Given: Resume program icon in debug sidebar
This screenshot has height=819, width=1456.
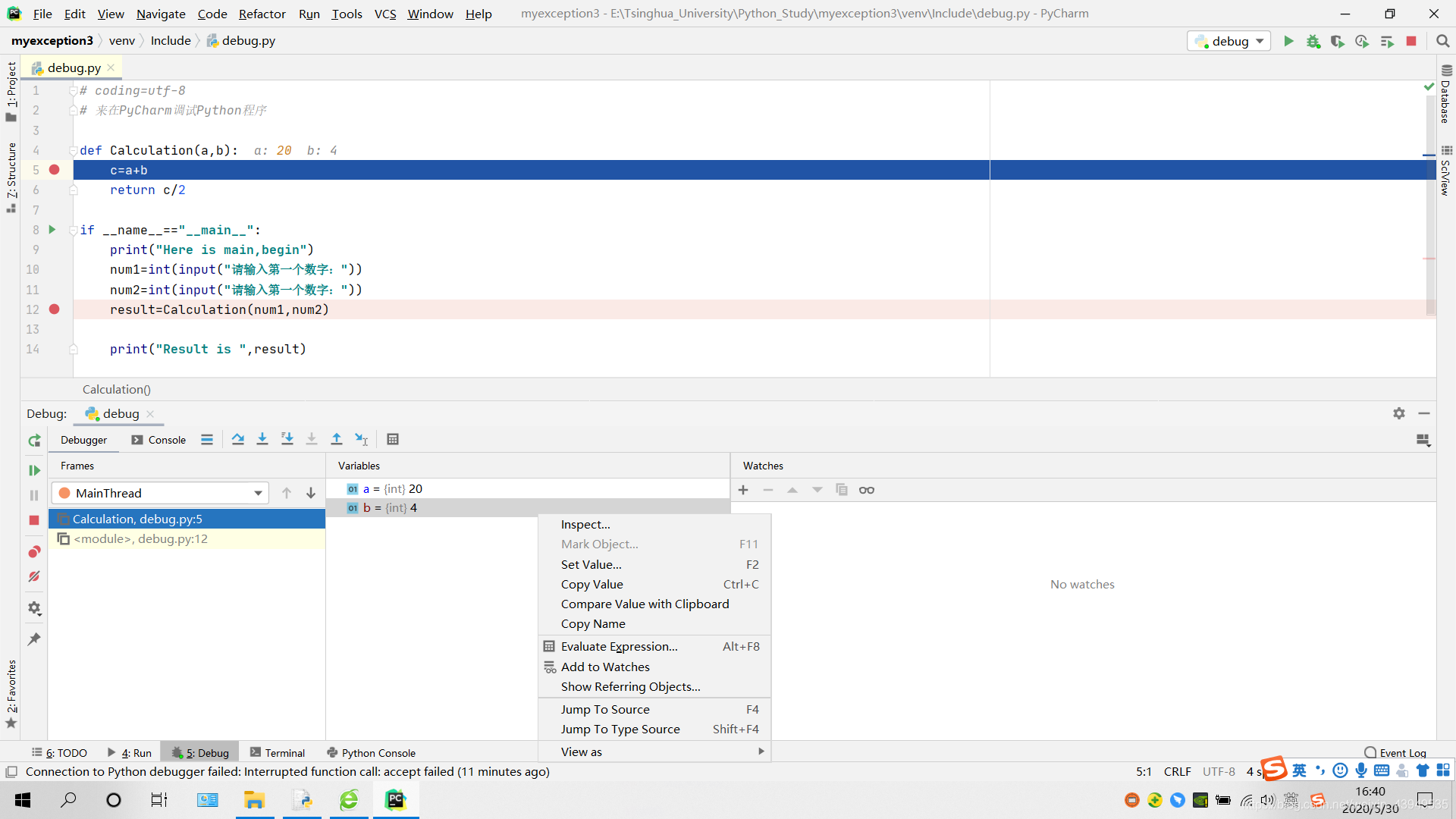Looking at the screenshot, I should pyautogui.click(x=34, y=470).
